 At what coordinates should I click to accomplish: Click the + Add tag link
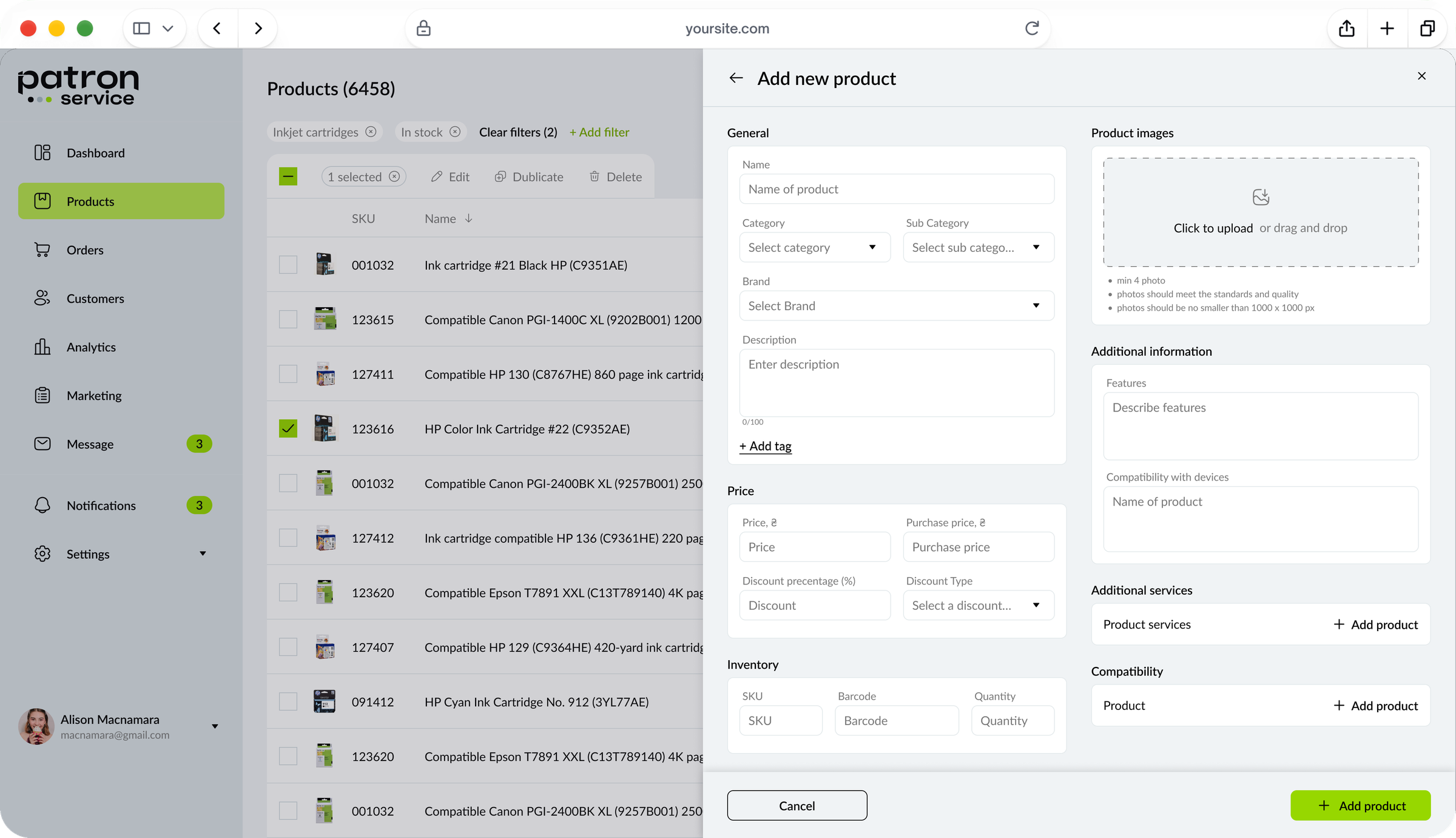tap(766, 446)
